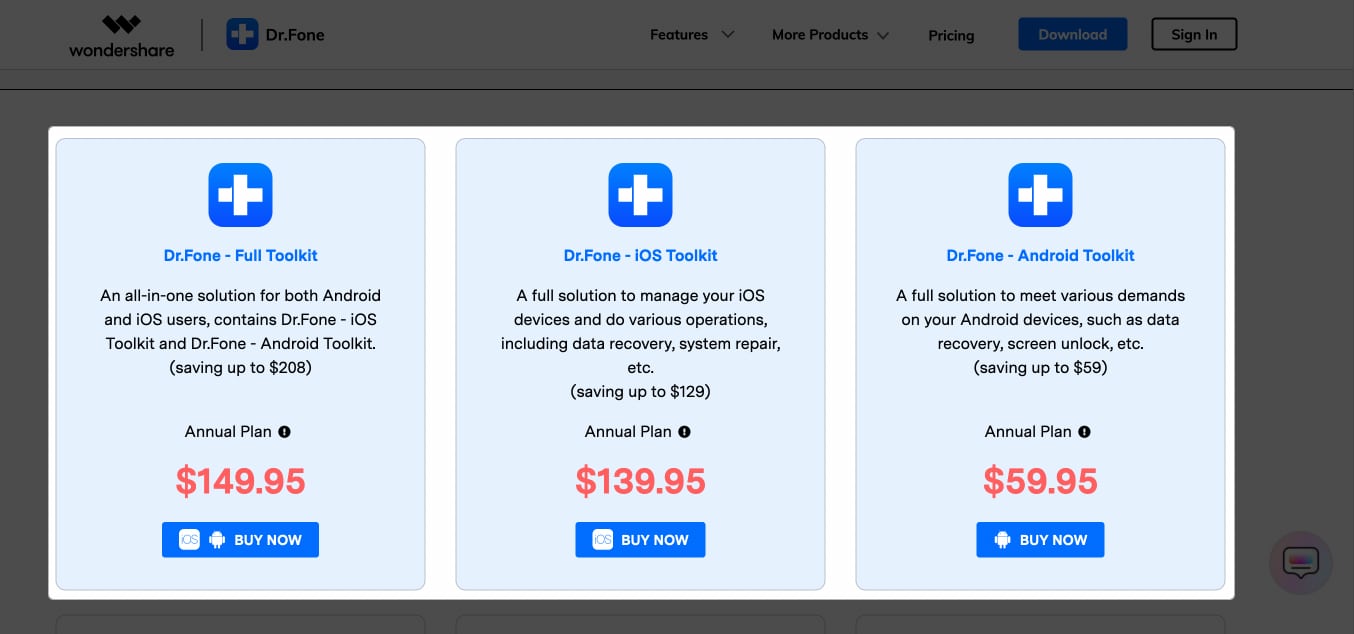Click the $149.95 price text
Screen dimensions: 1354x634
240,482
